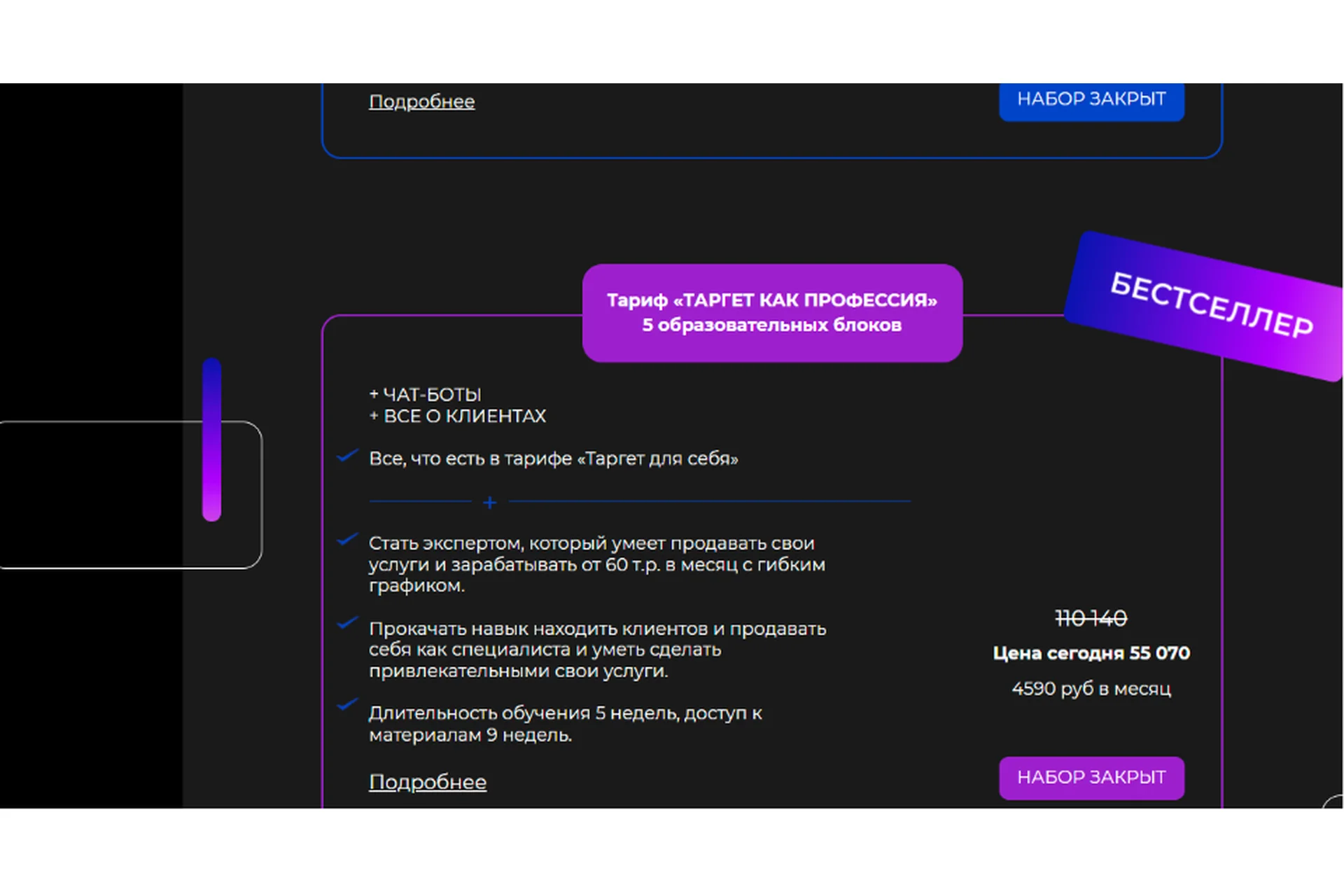Click the + ЧАТ-БОТЫ item
This screenshot has height=896, width=1344.
[x=425, y=395]
